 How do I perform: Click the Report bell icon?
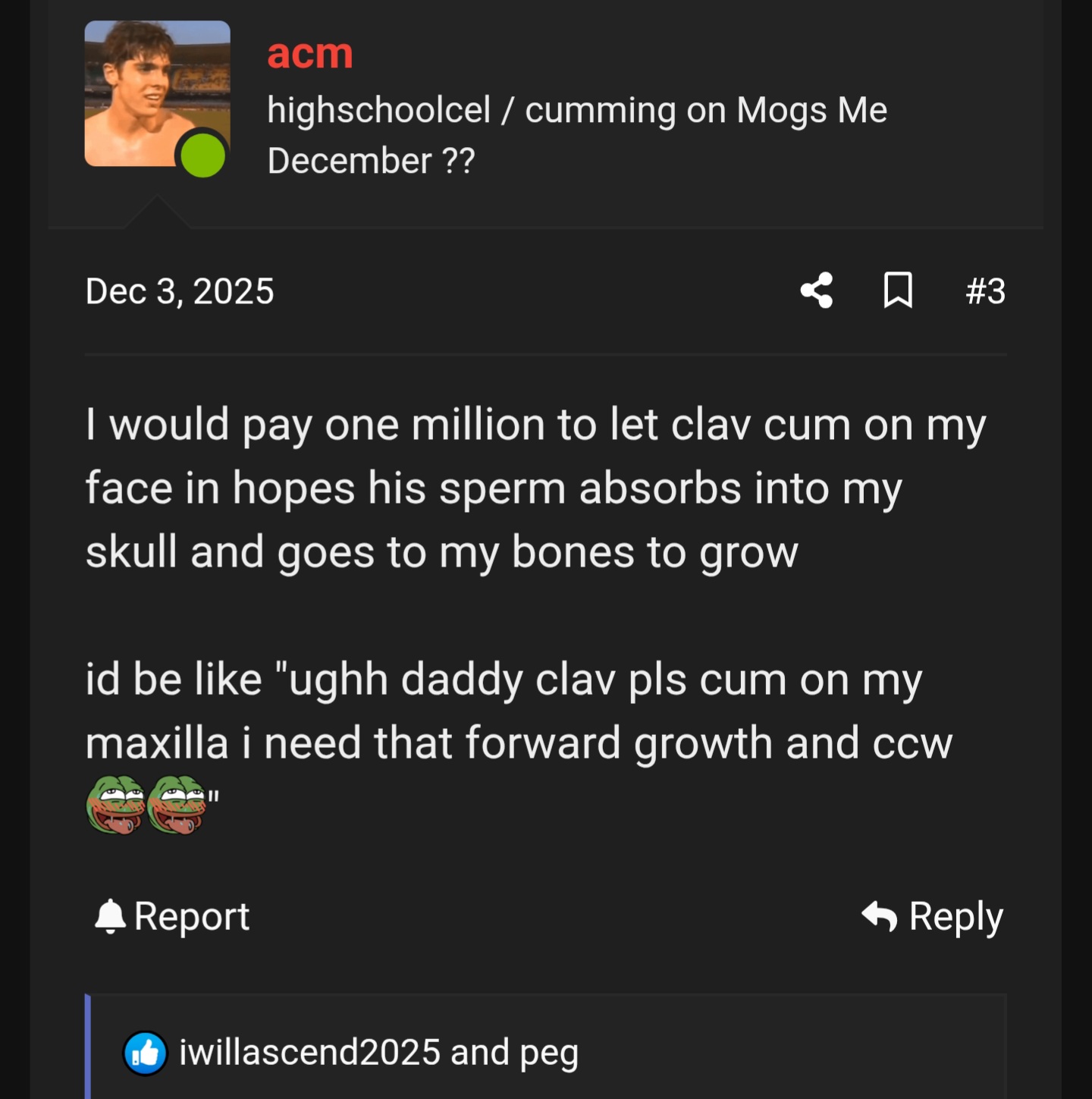point(110,916)
